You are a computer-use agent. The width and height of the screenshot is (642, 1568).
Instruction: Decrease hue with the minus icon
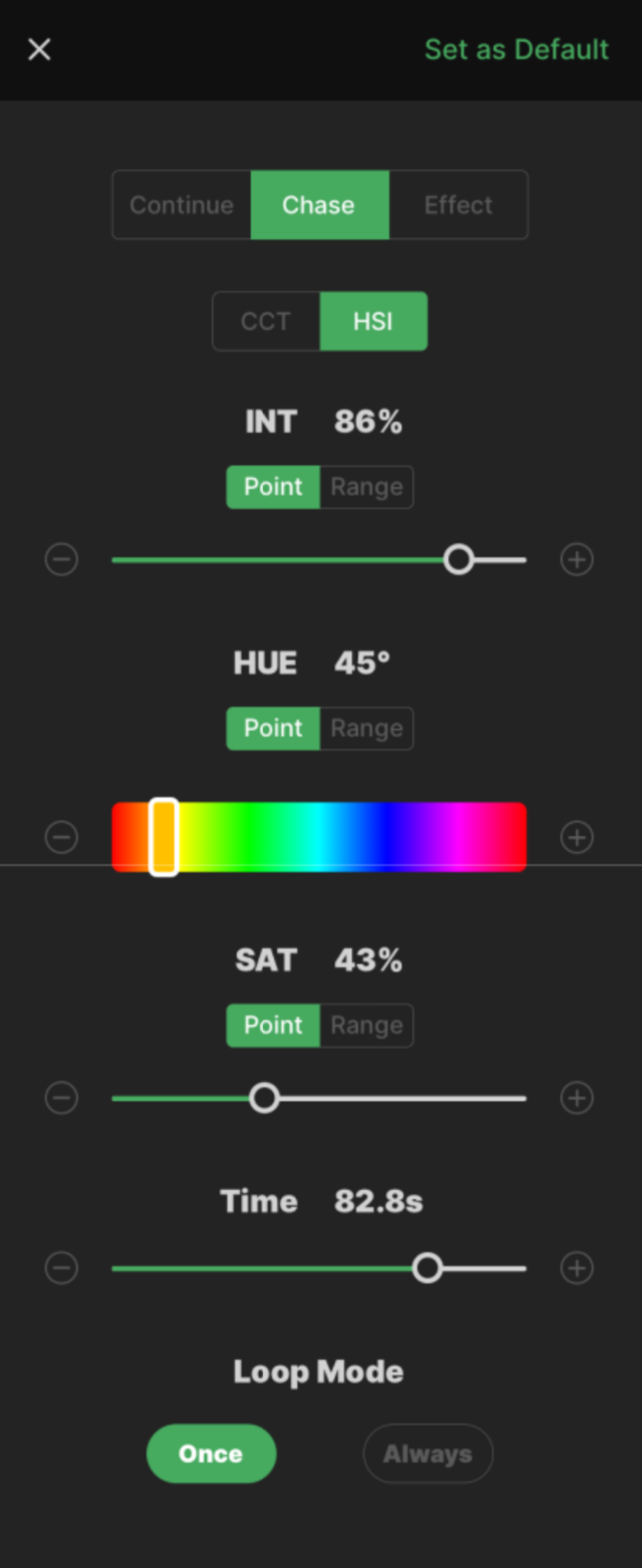pyautogui.click(x=62, y=837)
